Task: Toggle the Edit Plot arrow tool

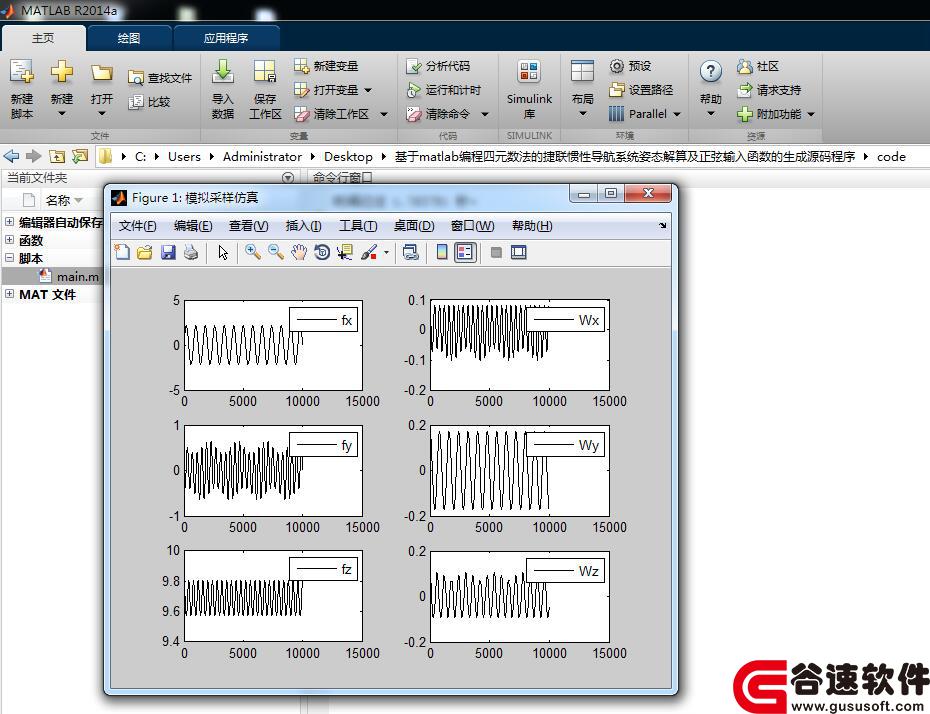Action: click(223, 253)
